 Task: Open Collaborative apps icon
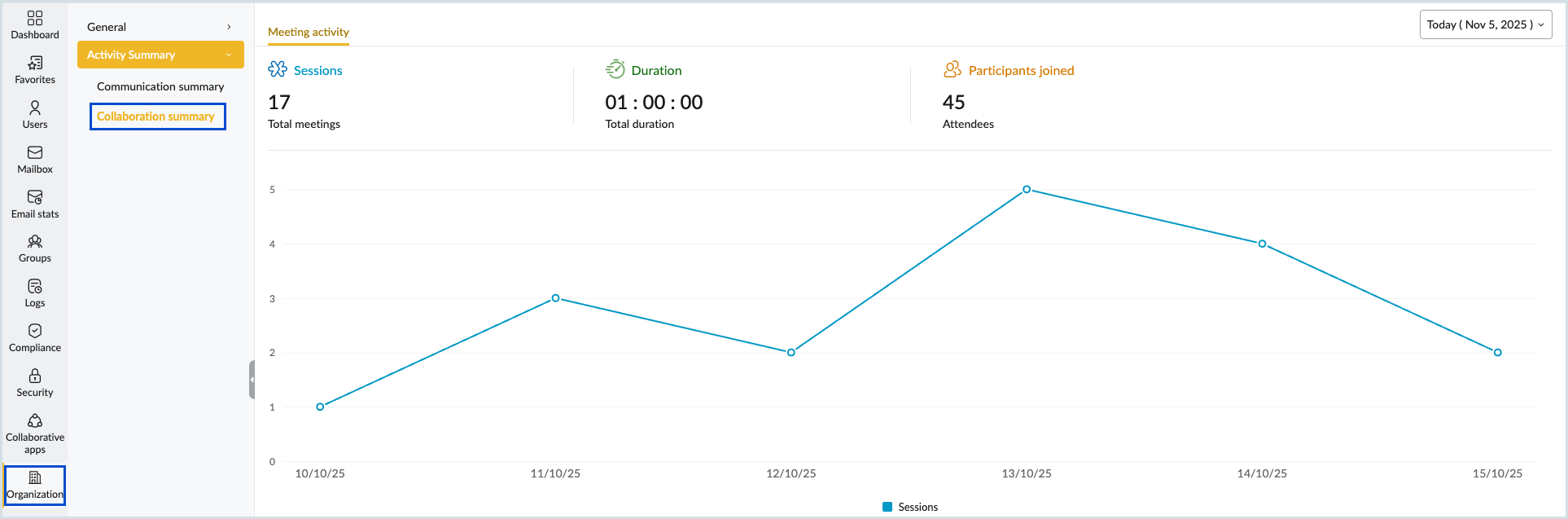35,421
